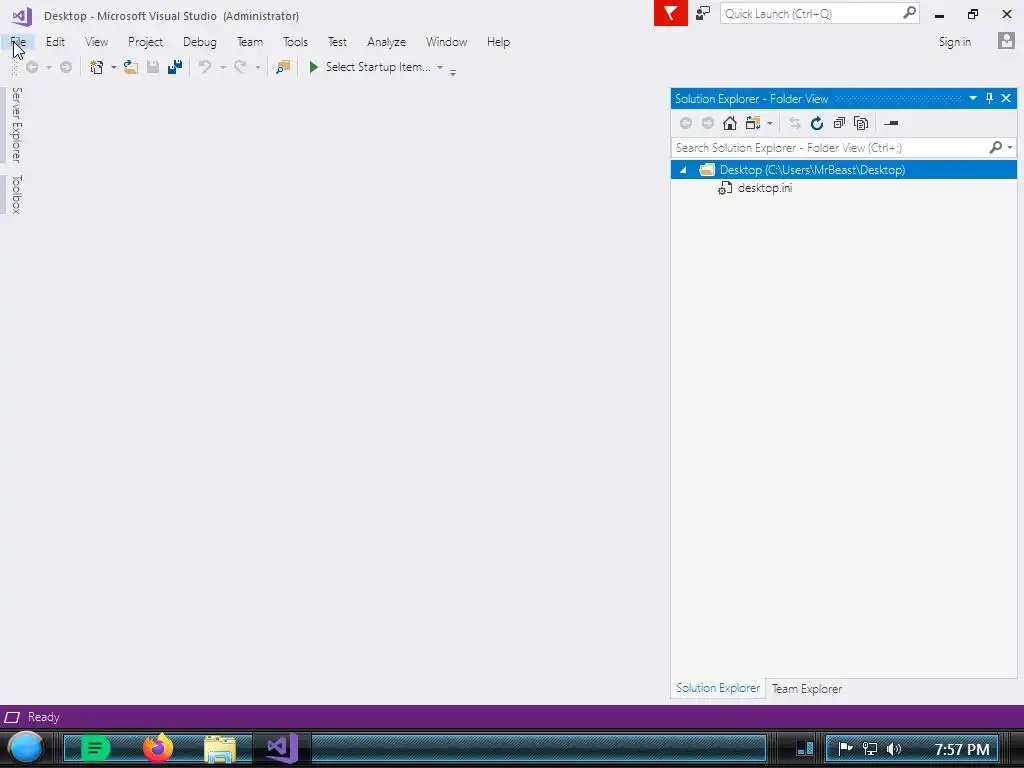
Task: Open the Tools menu
Action: pos(295,42)
